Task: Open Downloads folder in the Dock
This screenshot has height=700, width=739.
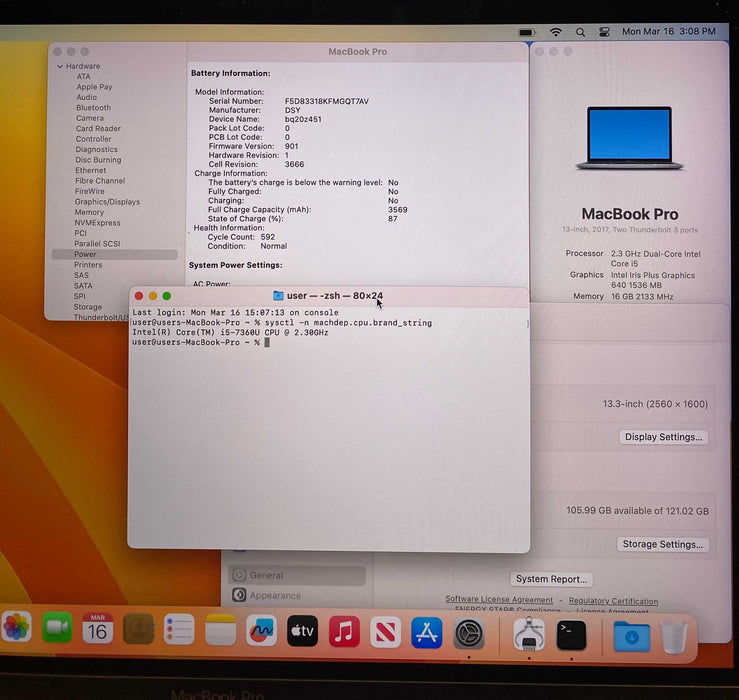Action: pos(632,637)
